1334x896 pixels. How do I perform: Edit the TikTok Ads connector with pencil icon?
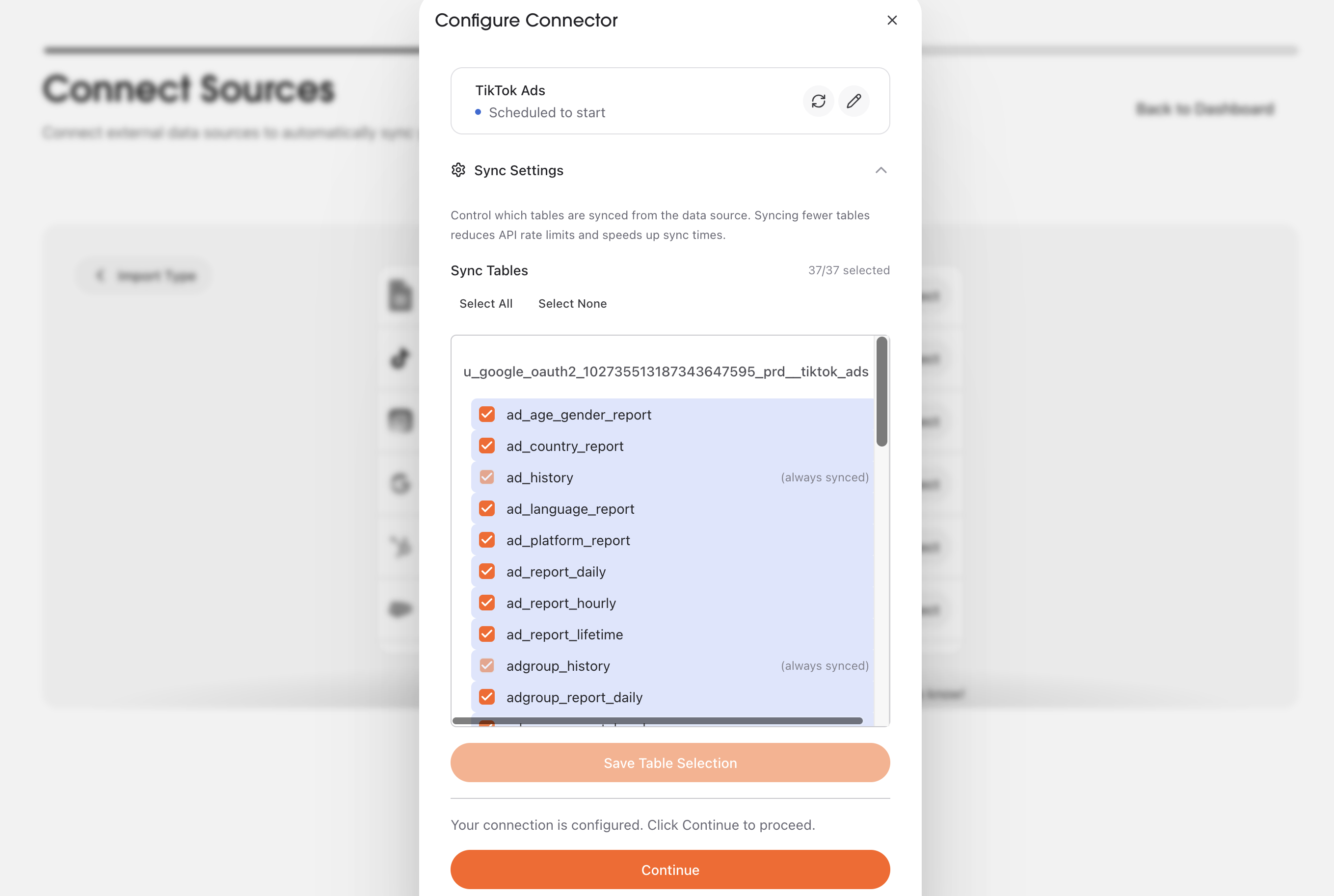click(854, 101)
